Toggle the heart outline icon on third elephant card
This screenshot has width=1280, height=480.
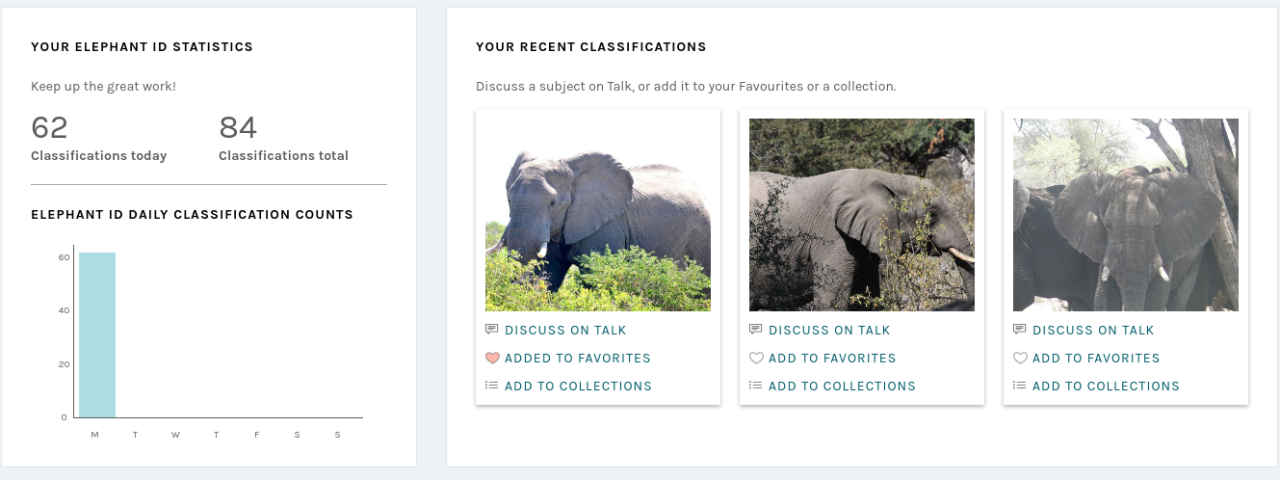click(x=1019, y=358)
